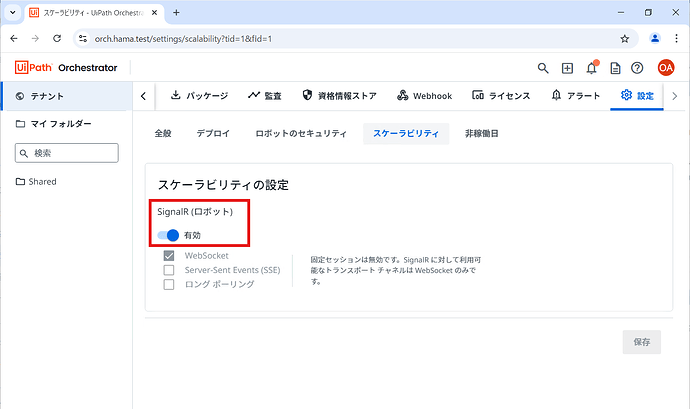This screenshot has height=409, width=690.
Task: Click the sidebar 検索 field
Action: pos(66,153)
